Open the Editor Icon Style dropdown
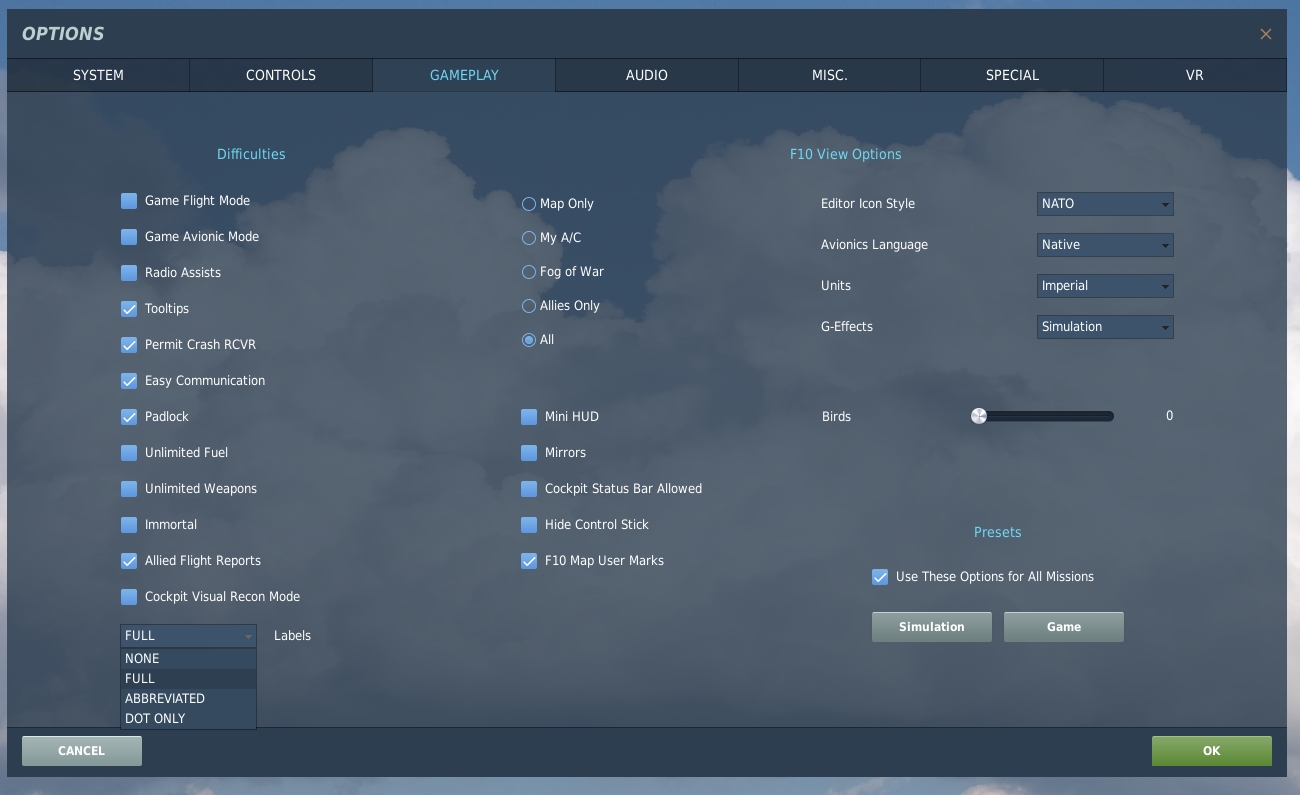 (x=1105, y=204)
